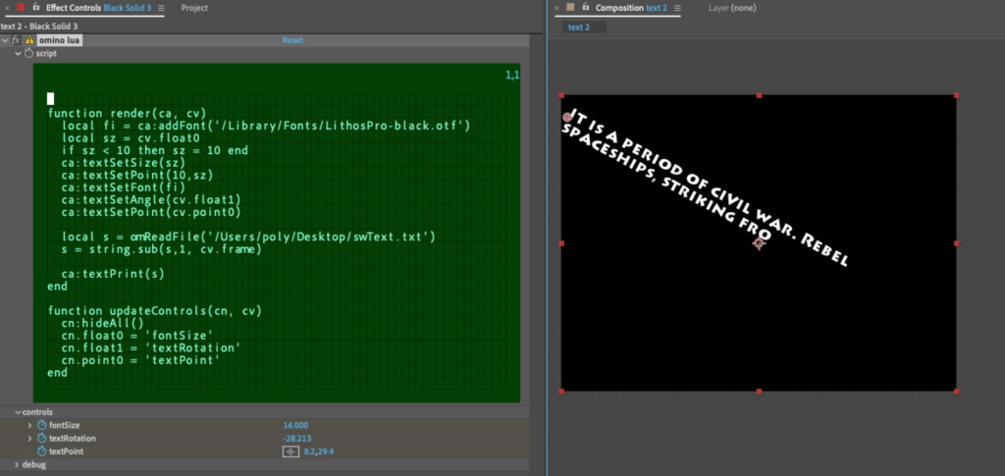Toggle the fontSize stopwatch

[42, 425]
